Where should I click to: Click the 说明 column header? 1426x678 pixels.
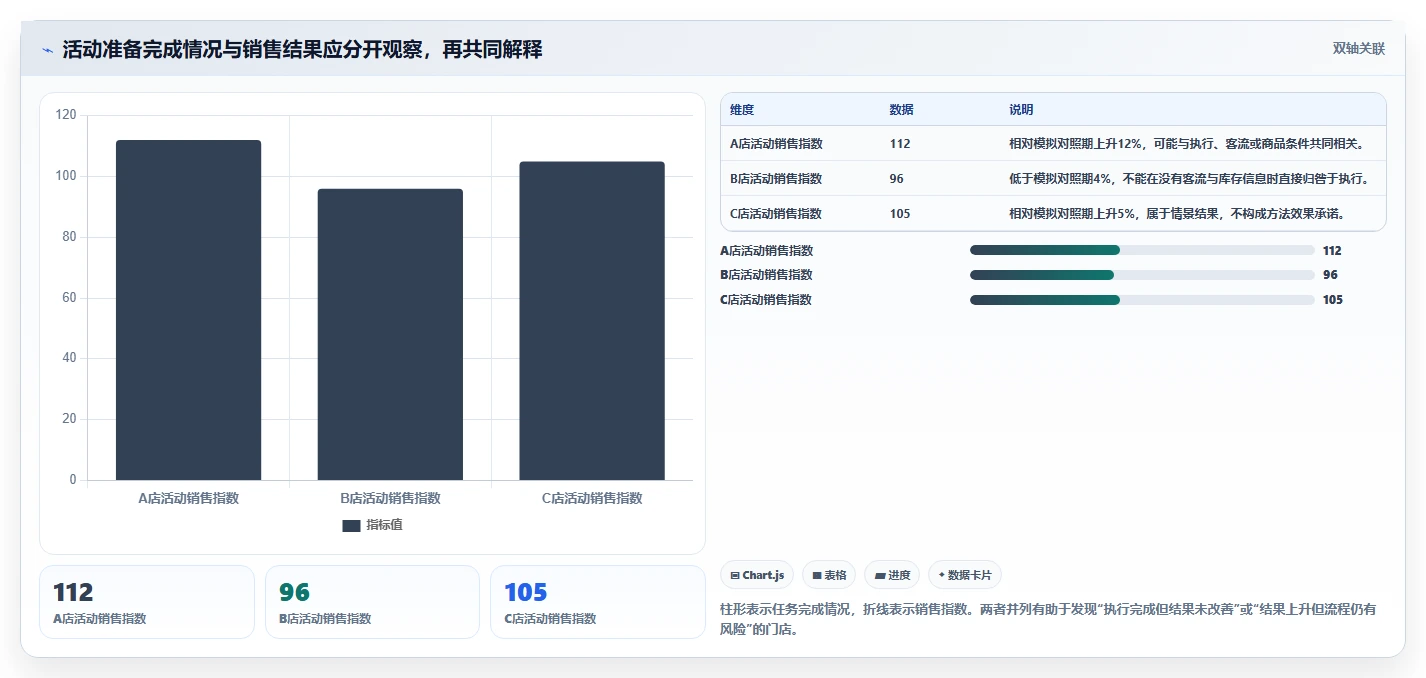[x=1021, y=109]
